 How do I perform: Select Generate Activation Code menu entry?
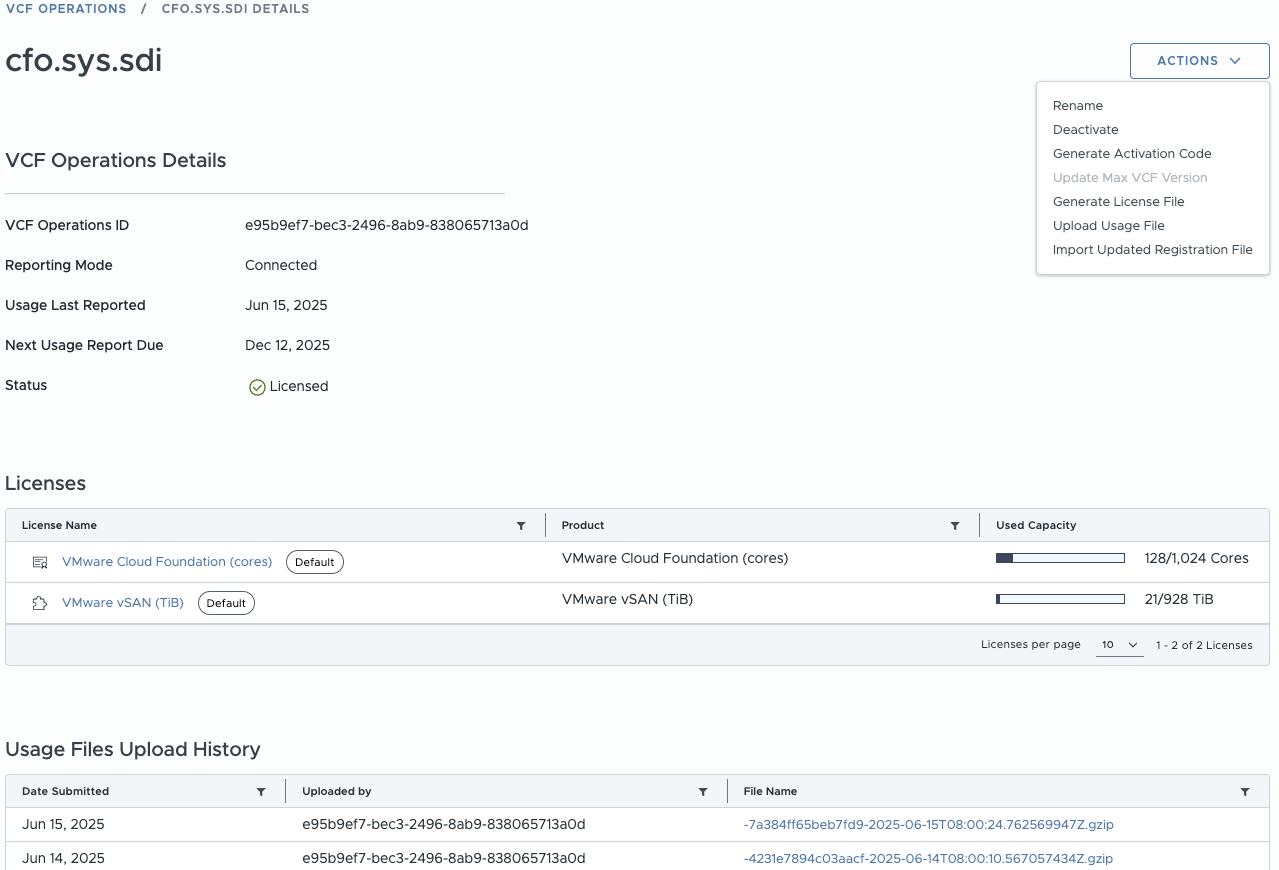1132,154
